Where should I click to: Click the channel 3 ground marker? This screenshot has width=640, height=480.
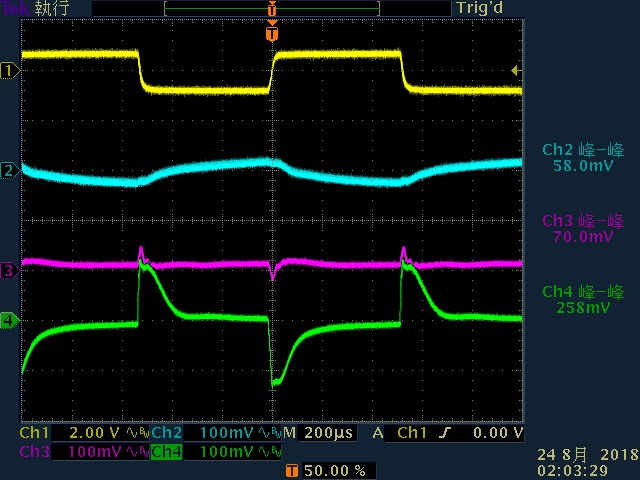click(9, 271)
